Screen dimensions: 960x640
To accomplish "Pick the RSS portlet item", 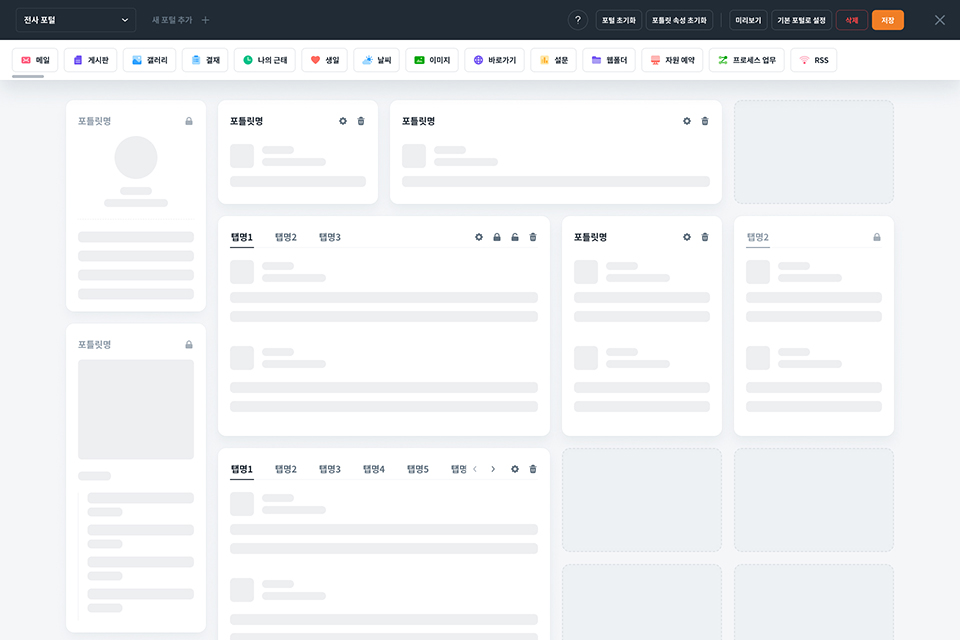I will 814,60.
